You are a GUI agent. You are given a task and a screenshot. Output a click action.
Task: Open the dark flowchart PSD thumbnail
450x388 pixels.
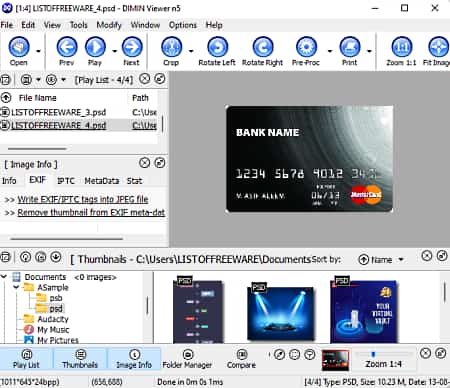coord(198,311)
